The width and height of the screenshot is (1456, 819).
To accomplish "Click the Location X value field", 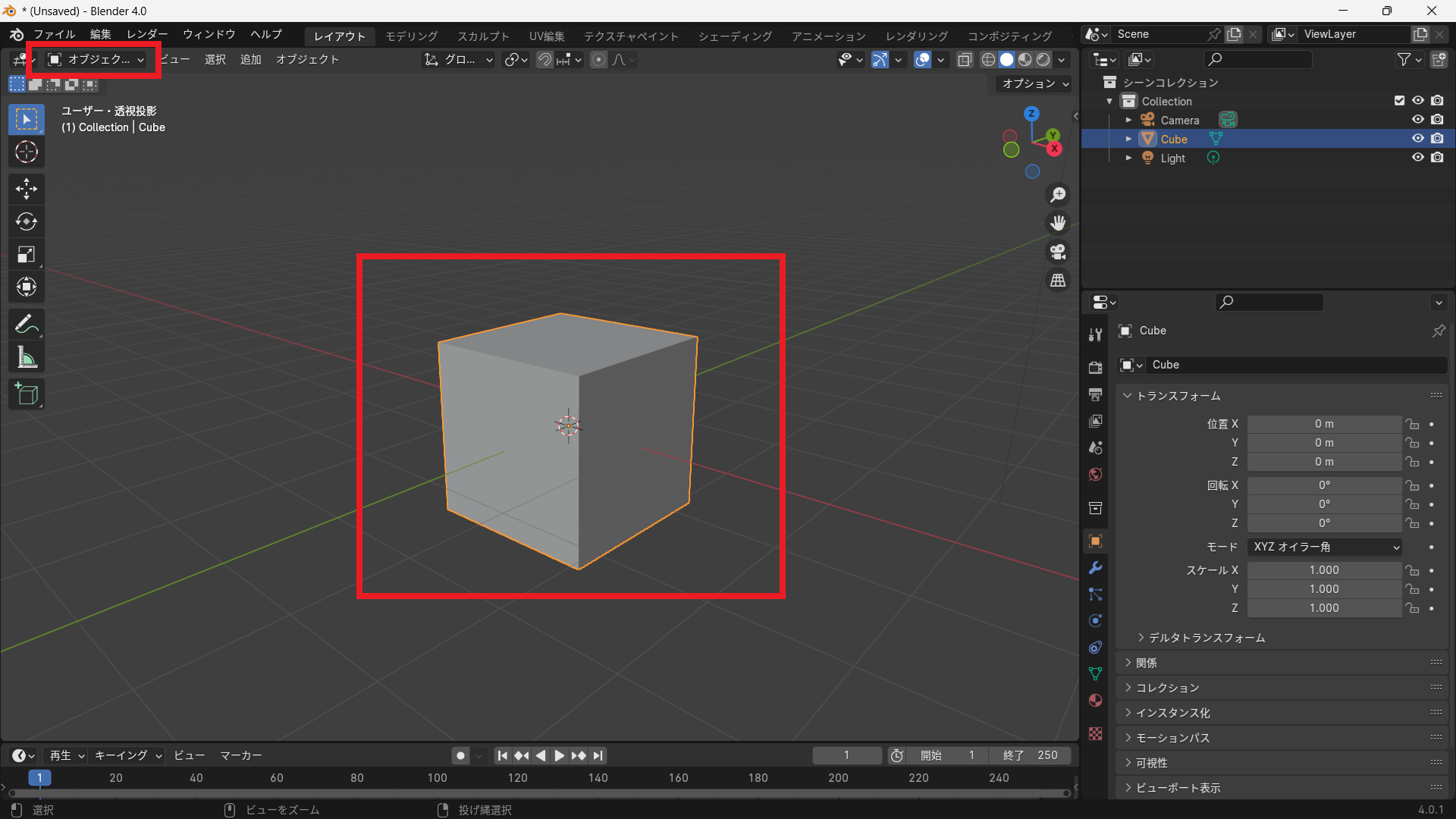I will pyautogui.click(x=1323, y=424).
